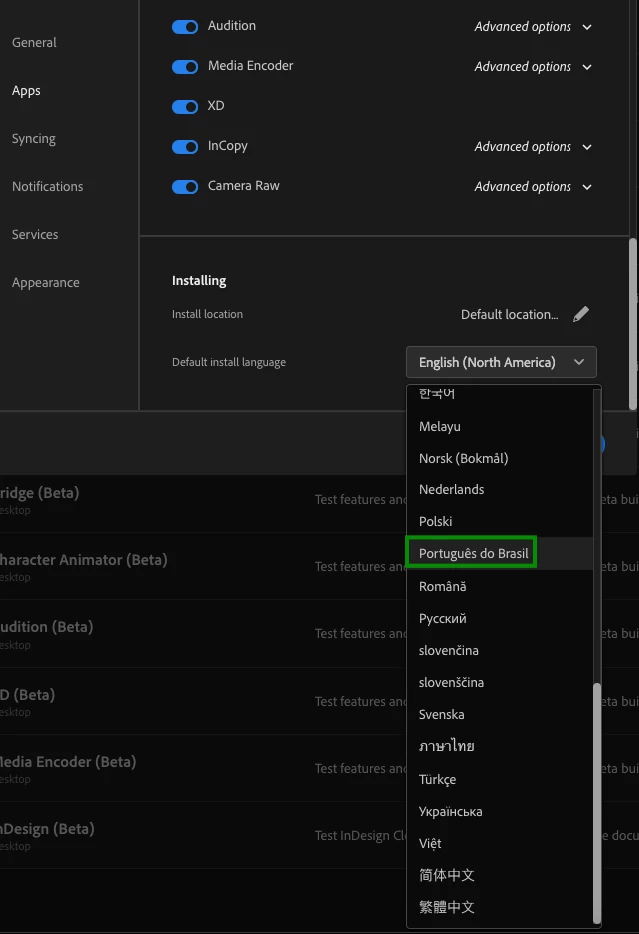The width and height of the screenshot is (639, 934).
Task: Click the Audition (Beta) row
Action: [202, 633]
